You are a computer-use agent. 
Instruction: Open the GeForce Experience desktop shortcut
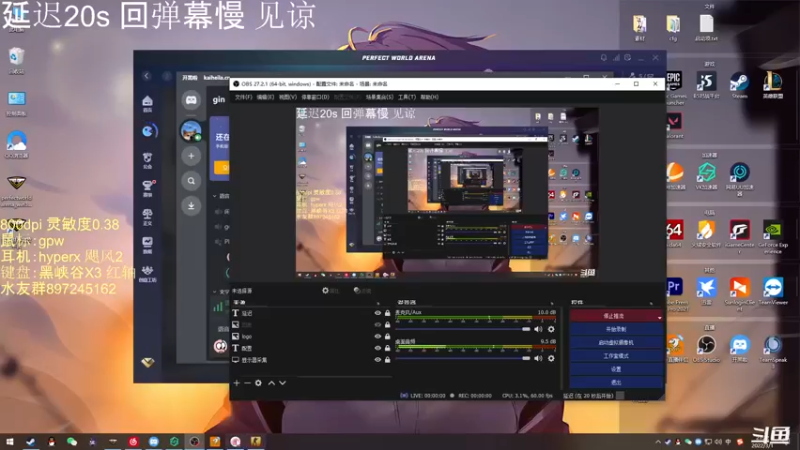click(773, 237)
